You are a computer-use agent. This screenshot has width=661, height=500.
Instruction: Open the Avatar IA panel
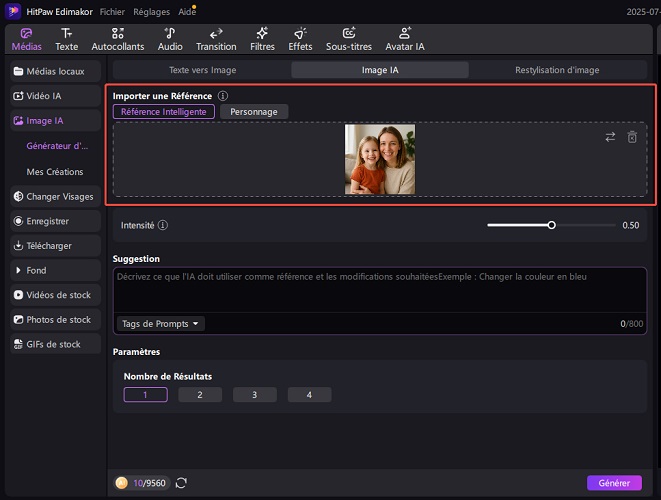(x=405, y=40)
